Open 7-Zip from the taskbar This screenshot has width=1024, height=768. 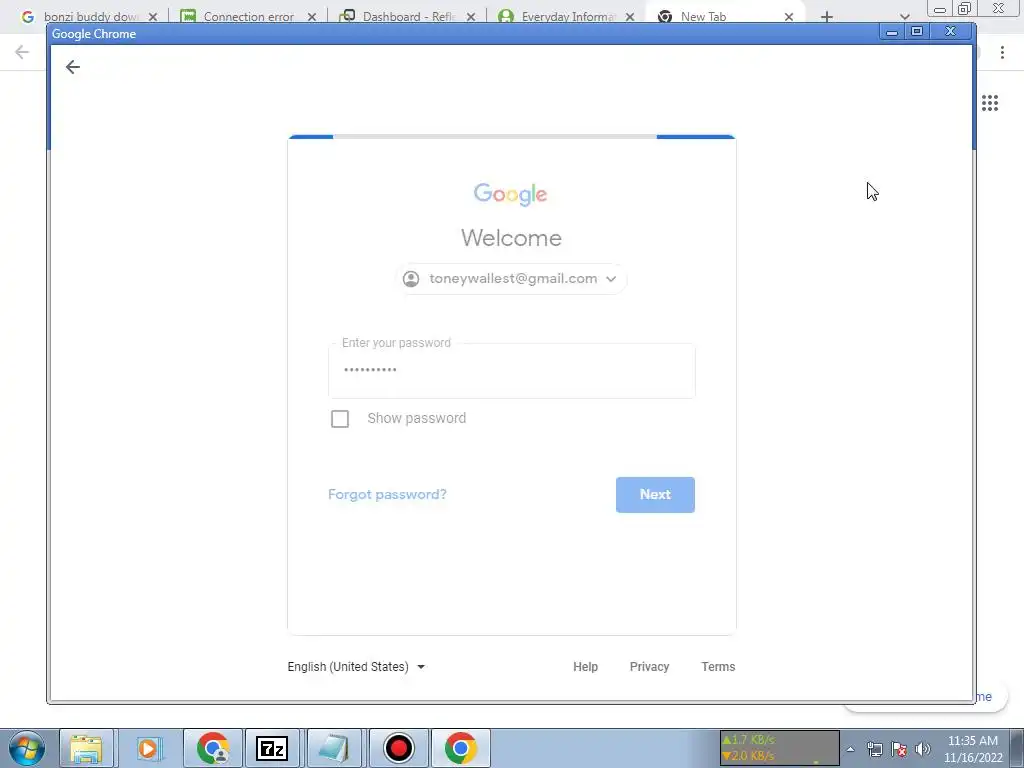[x=272, y=748]
